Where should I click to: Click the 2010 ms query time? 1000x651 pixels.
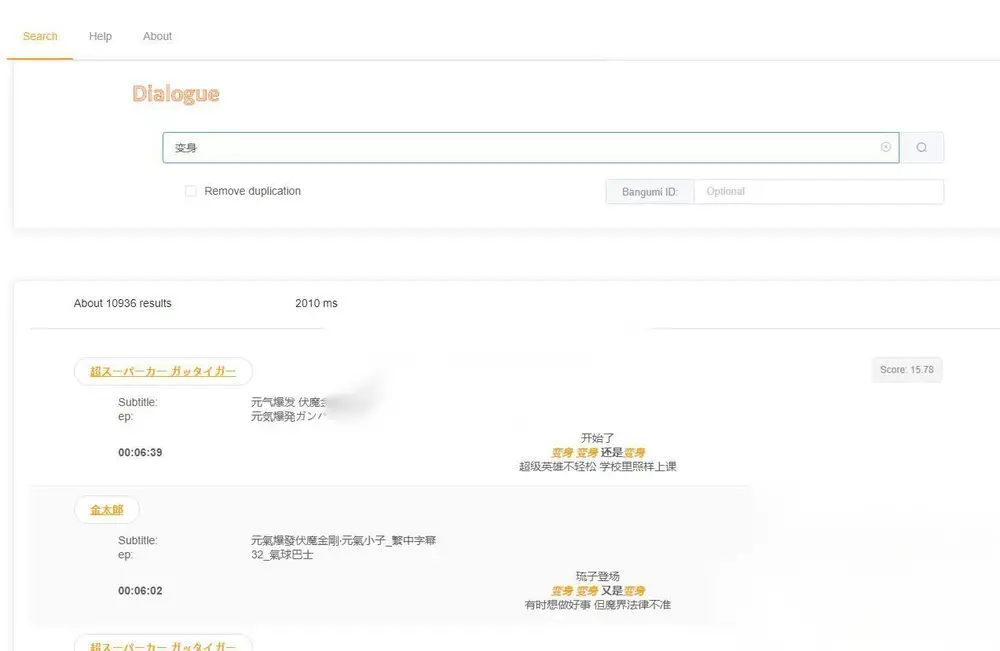[x=316, y=304]
